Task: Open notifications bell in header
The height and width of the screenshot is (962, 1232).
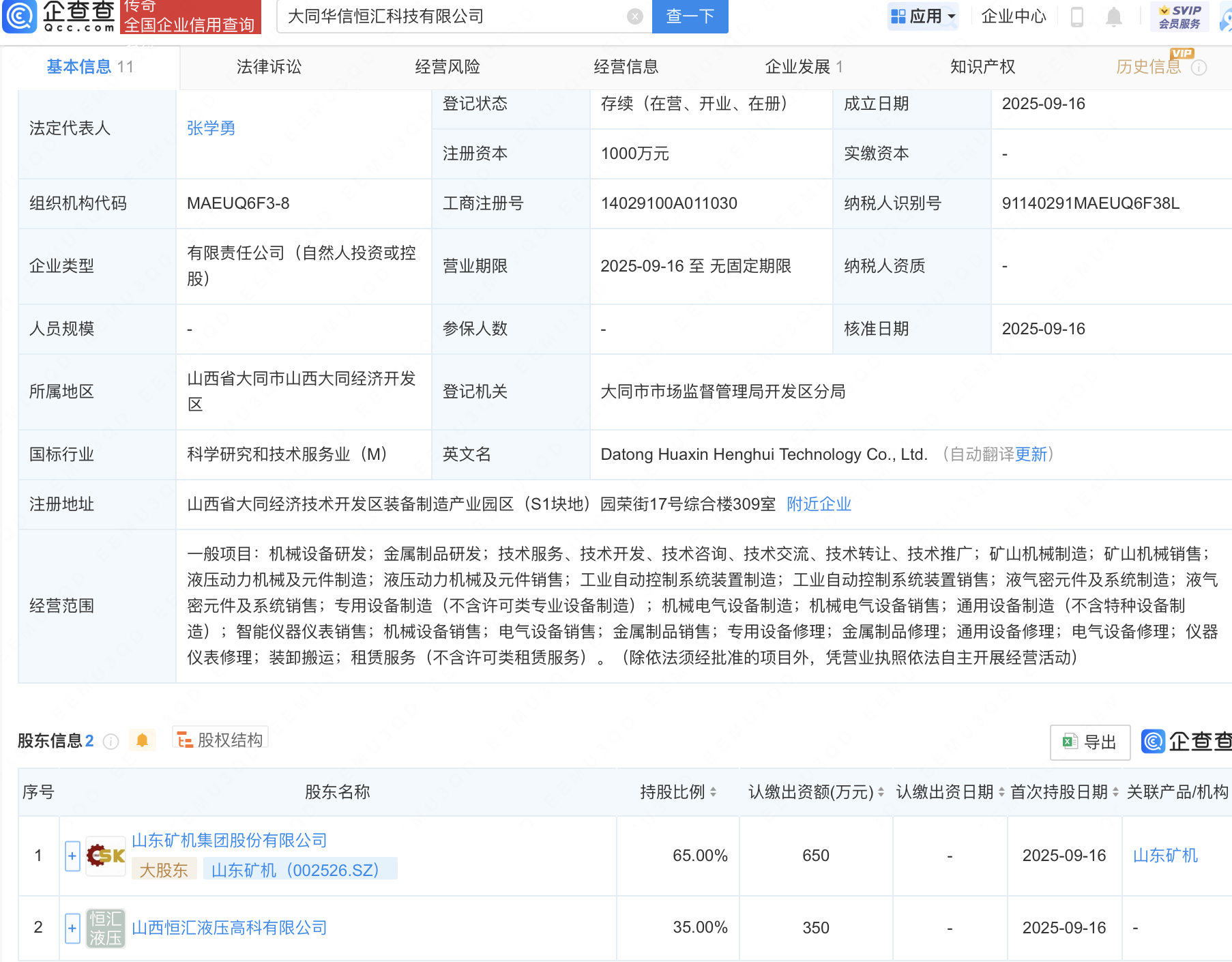Action: (1113, 16)
